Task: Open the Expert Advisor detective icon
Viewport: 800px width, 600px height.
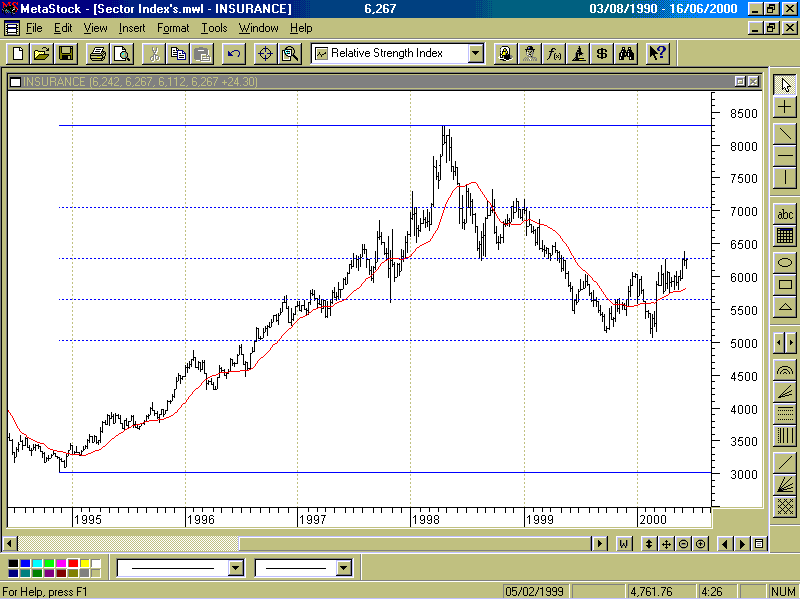Action: pos(530,54)
